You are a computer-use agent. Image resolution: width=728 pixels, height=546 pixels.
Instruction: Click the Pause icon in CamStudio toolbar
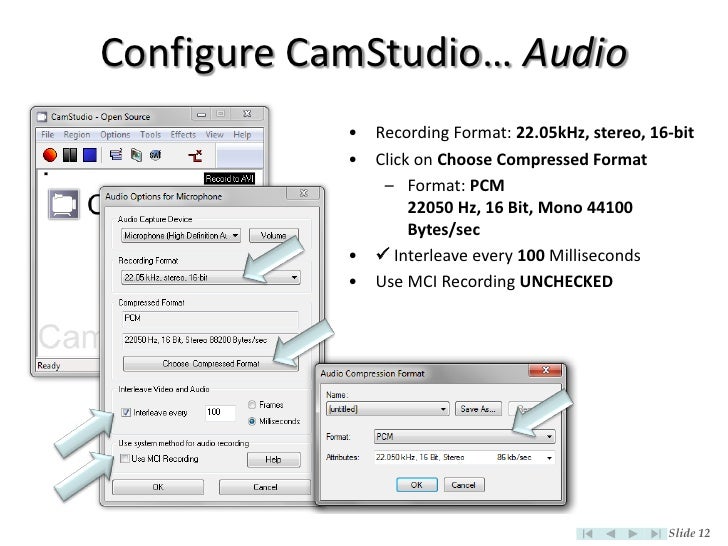(70, 155)
